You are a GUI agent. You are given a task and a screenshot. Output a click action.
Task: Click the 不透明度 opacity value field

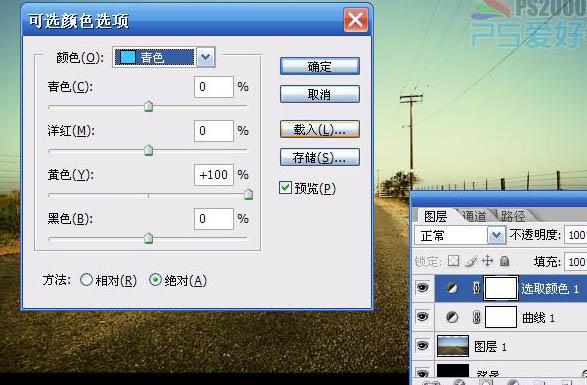coord(575,235)
